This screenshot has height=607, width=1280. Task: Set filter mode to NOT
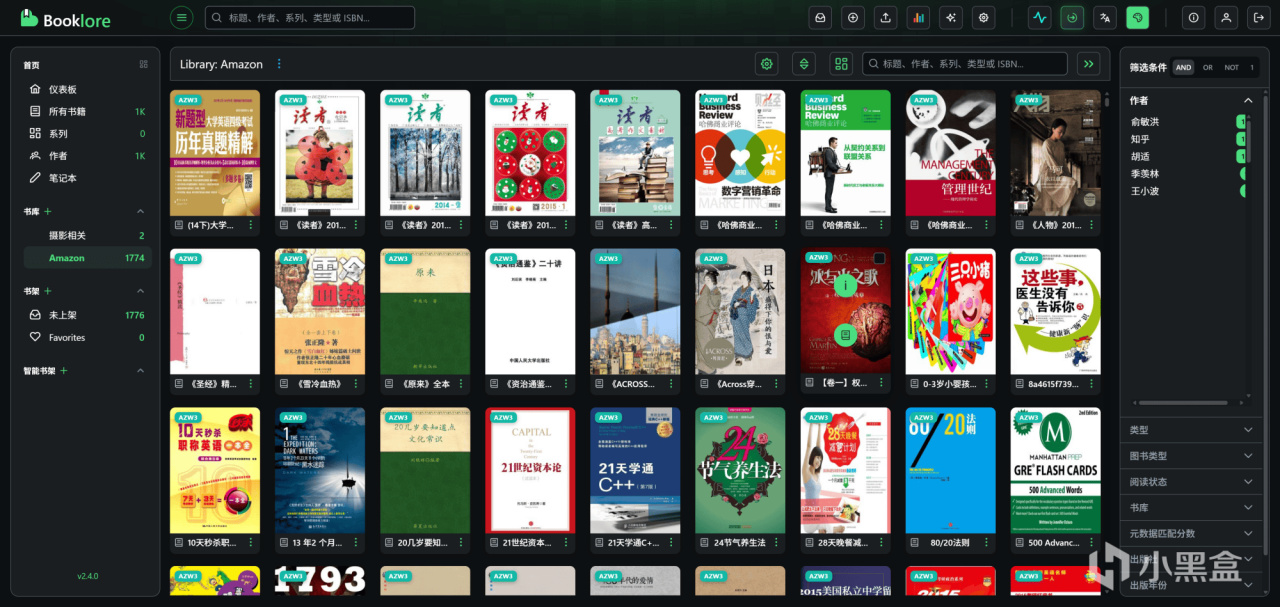coord(1231,67)
